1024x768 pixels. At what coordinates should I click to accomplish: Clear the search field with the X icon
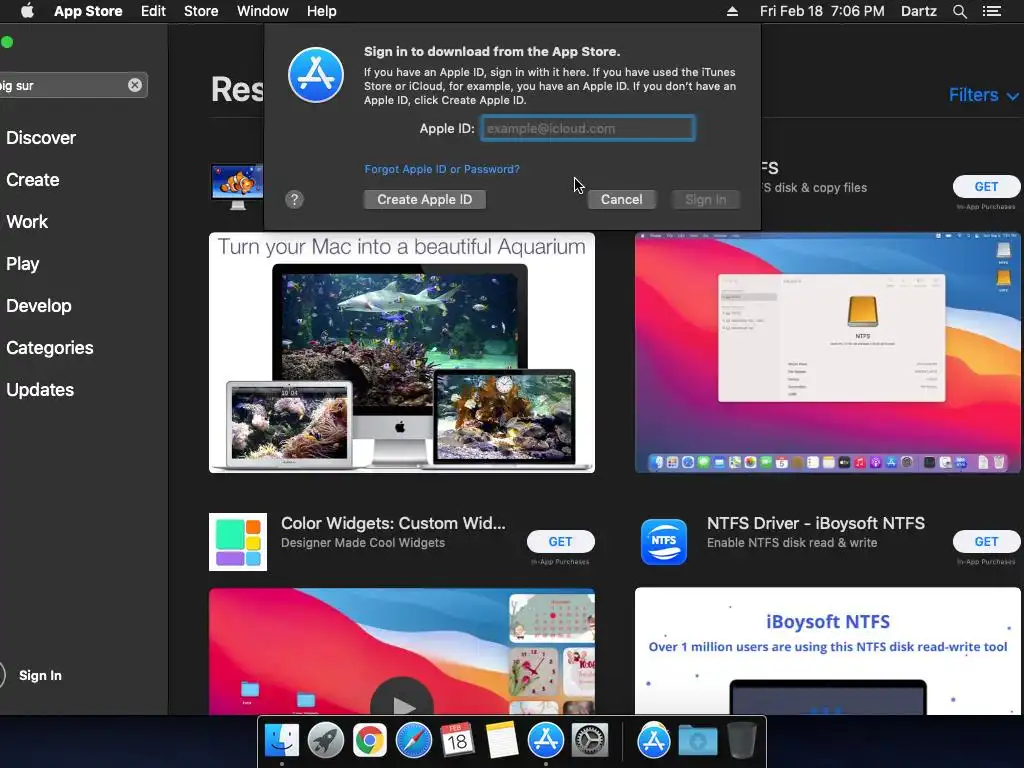pyautogui.click(x=135, y=85)
